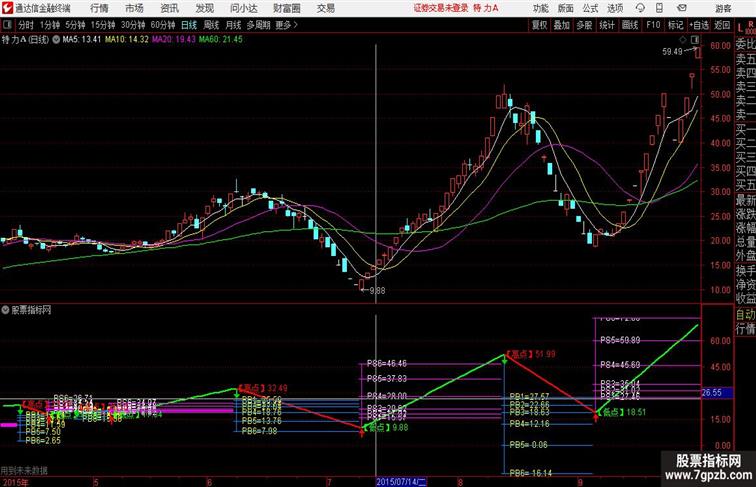Open the 多周期 multi-period view
Viewport: 756px width, 487px height.
tap(258, 25)
